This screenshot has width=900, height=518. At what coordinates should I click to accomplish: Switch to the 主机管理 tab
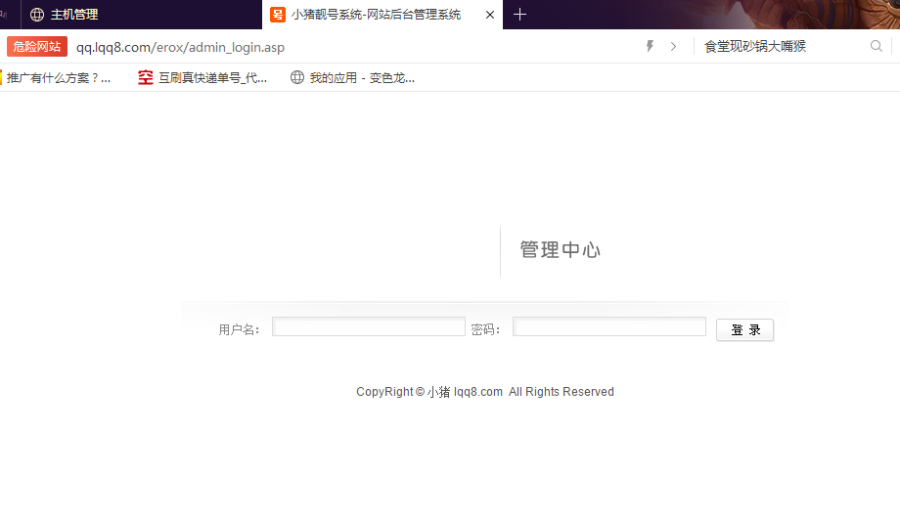[141, 14]
